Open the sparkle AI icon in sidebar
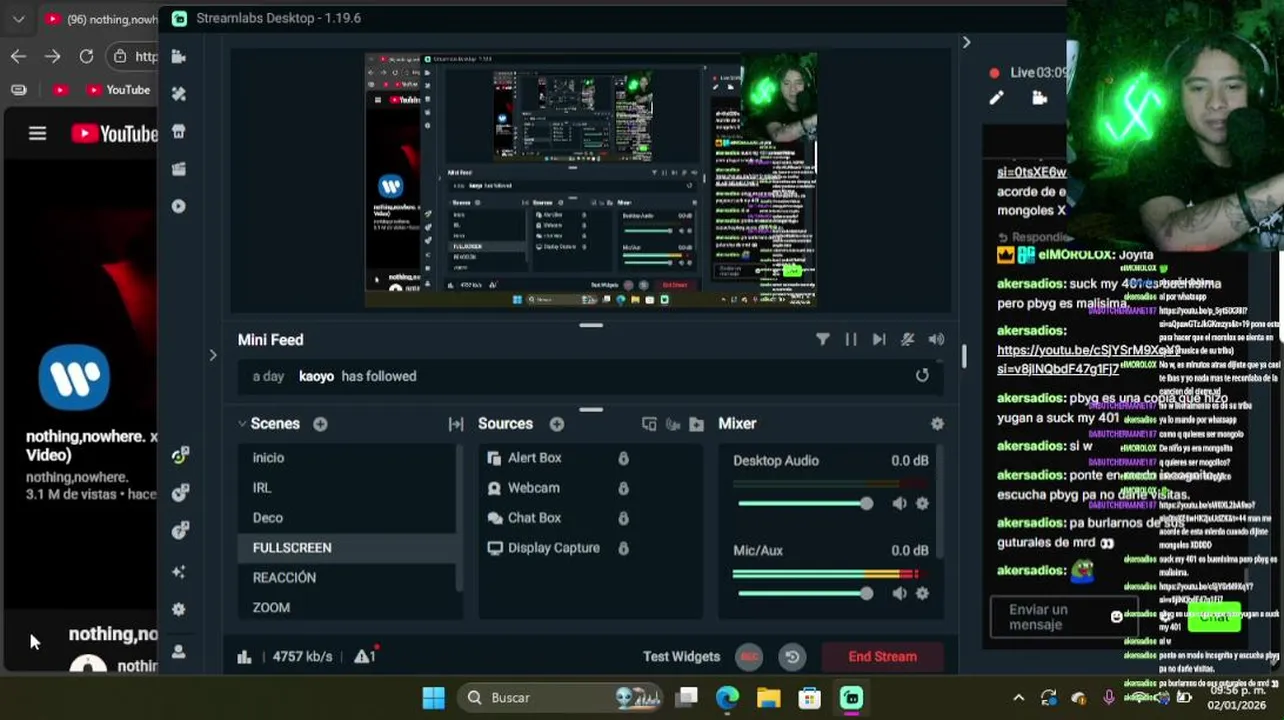 [179, 571]
